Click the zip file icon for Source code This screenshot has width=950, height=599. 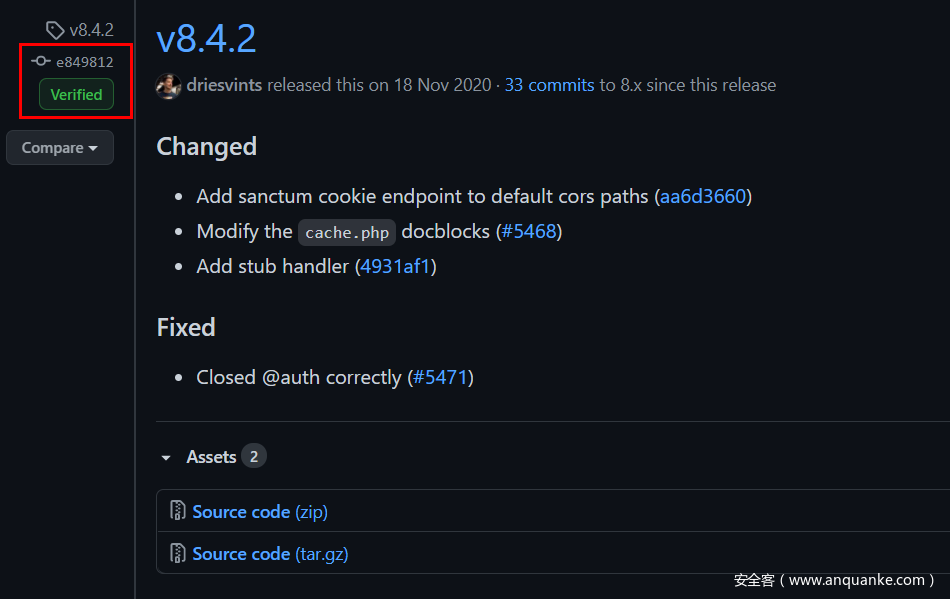click(177, 511)
